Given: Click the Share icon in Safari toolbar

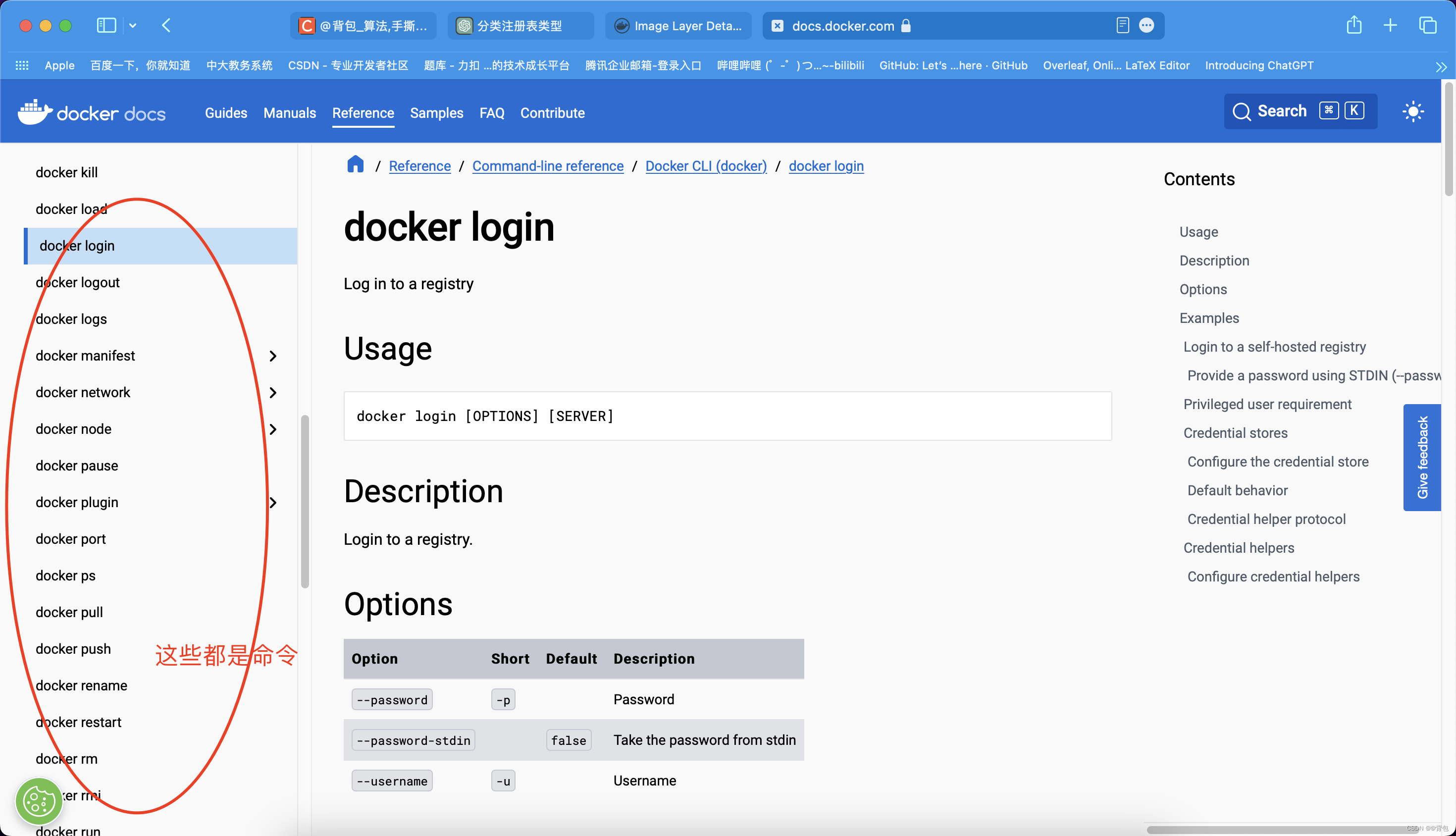Looking at the screenshot, I should (x=1354, y=25).
